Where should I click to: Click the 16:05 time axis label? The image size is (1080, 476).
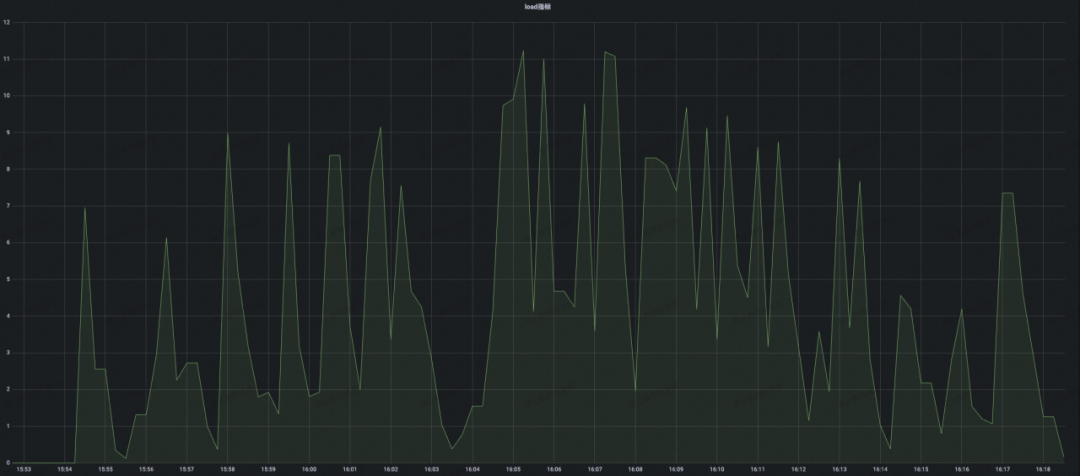(x=513, y=470)
